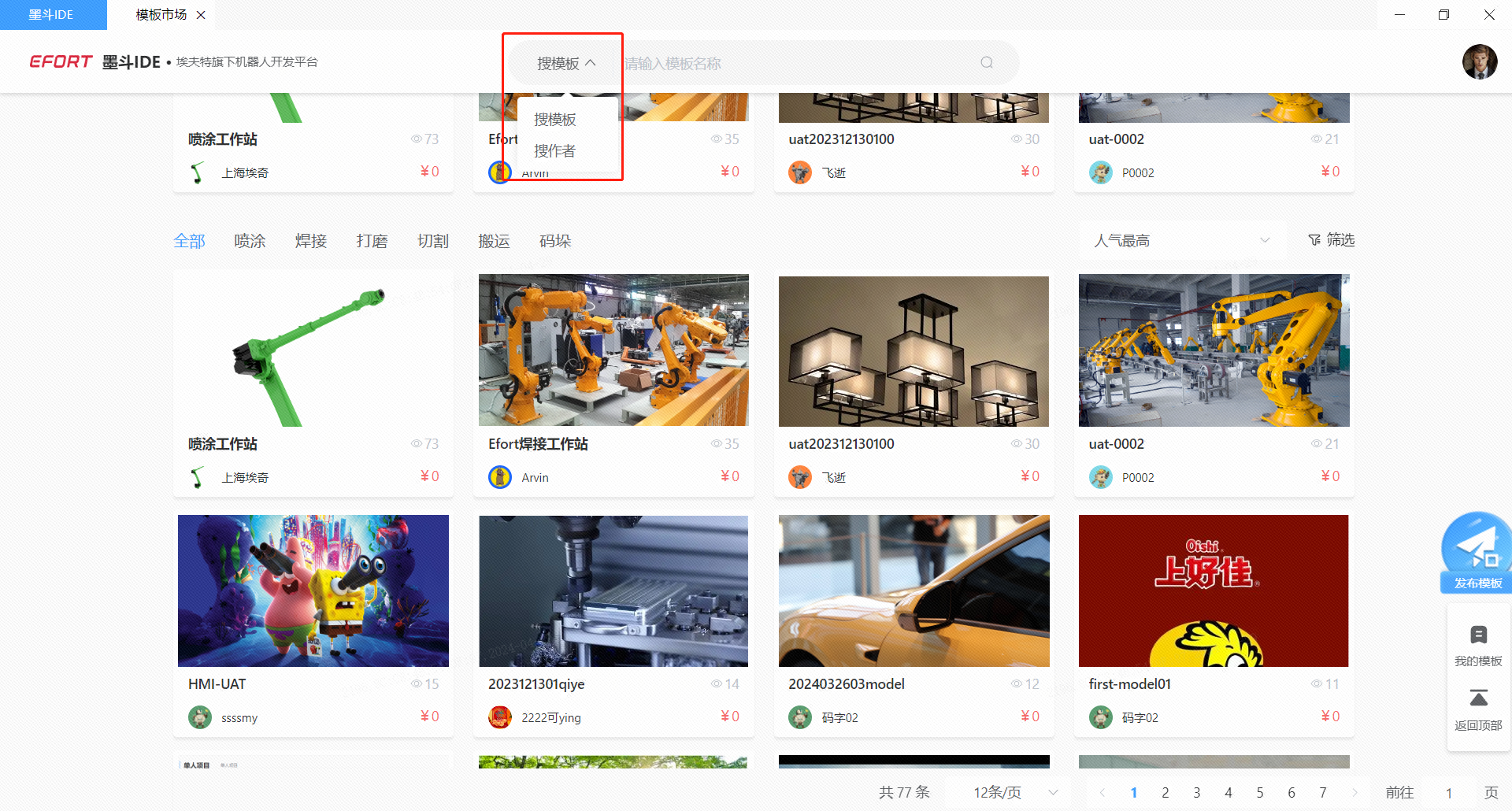Open the user profile avatar

[1479, 61]
